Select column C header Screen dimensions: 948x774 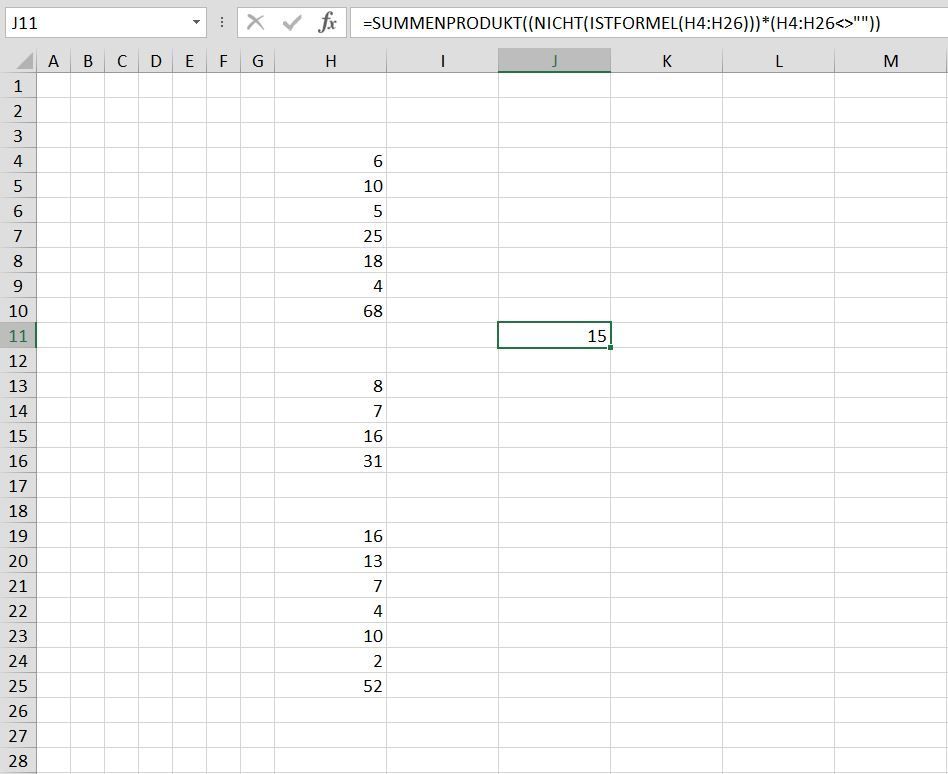pos(122,61)
